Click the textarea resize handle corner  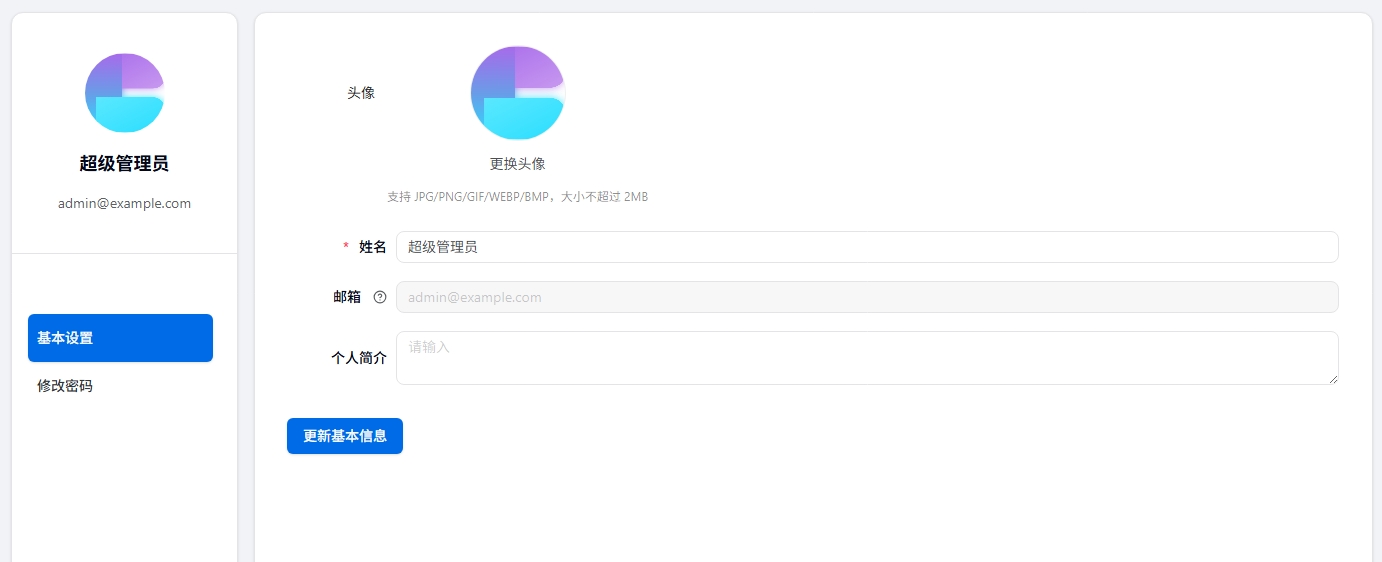(x=1332, y=378)
